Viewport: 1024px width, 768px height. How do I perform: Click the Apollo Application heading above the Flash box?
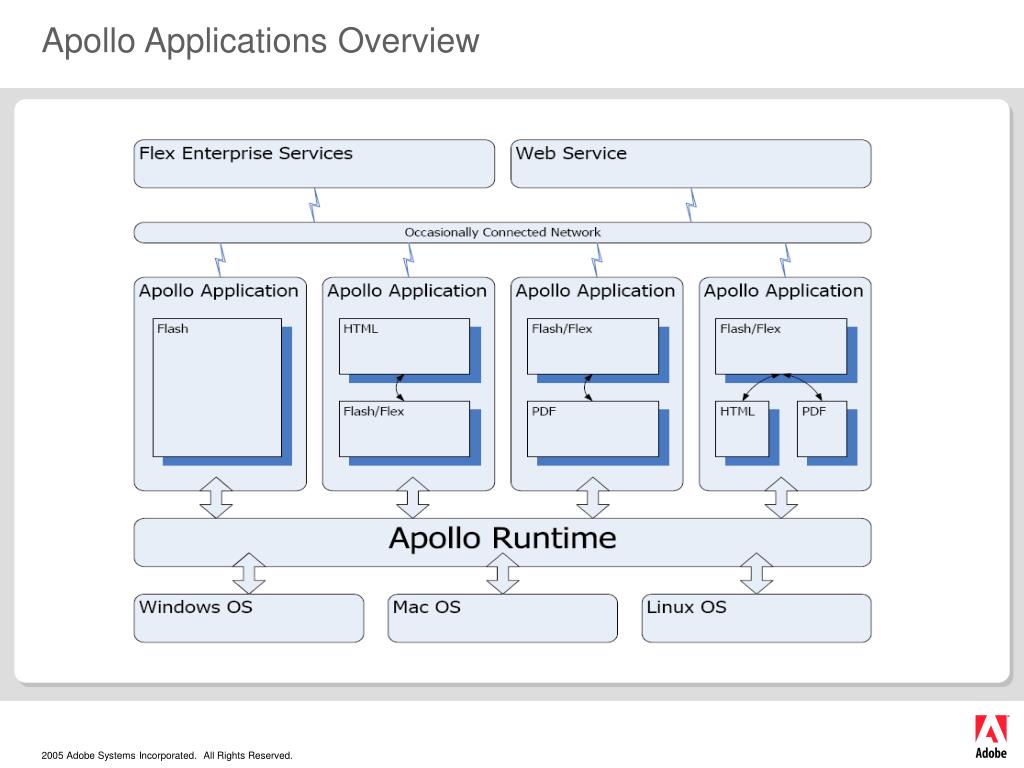coord(218,291)
